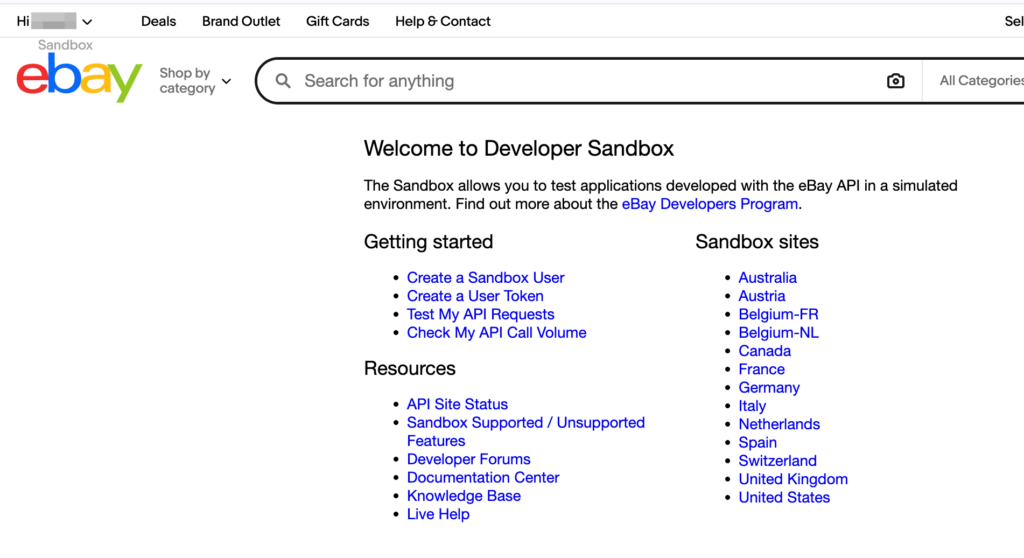
Task: Click the Sandbox sites heading
Action: (x=757, y=242)
